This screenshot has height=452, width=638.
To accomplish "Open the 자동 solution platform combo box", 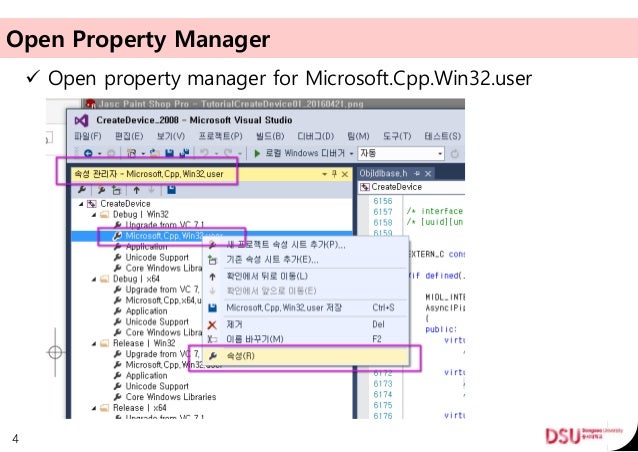I will tap(401, 153).
